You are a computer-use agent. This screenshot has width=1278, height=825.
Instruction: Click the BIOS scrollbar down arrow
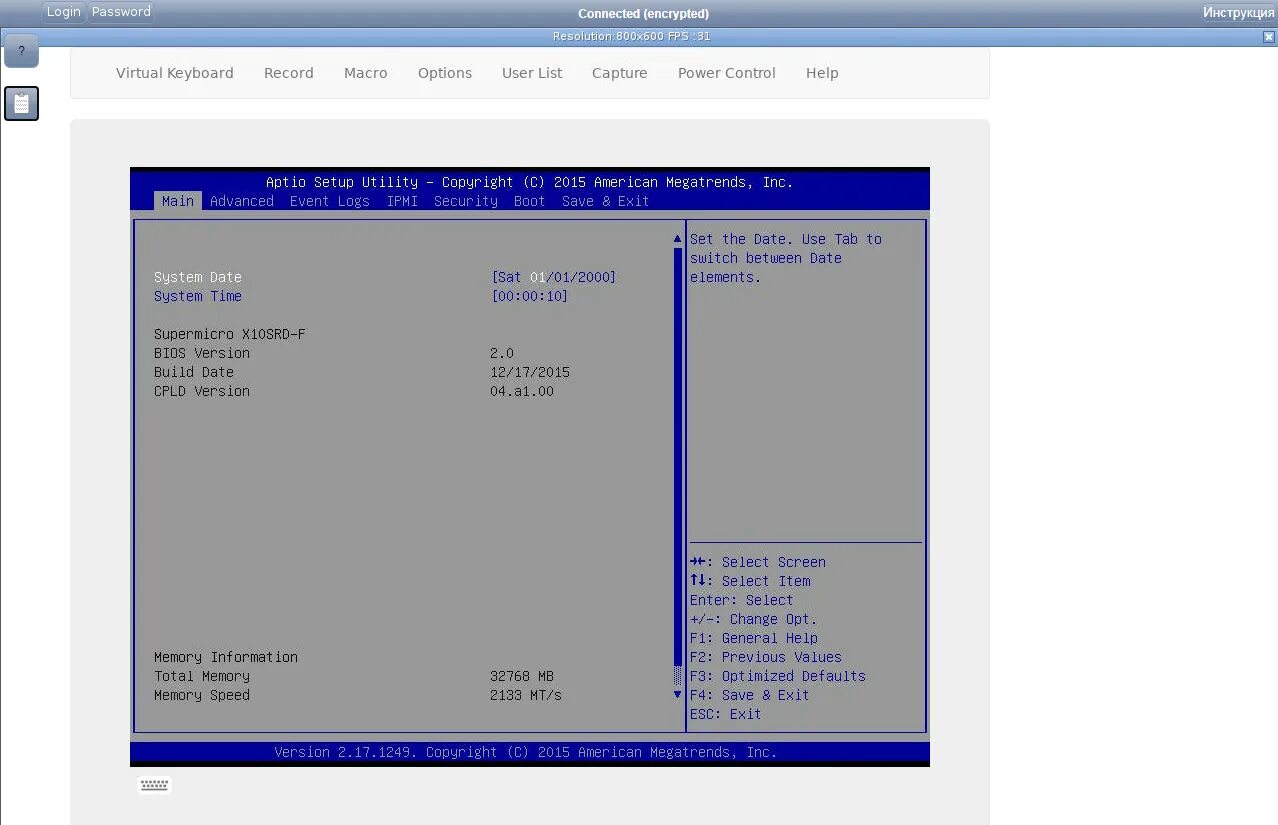click(677, 694)
